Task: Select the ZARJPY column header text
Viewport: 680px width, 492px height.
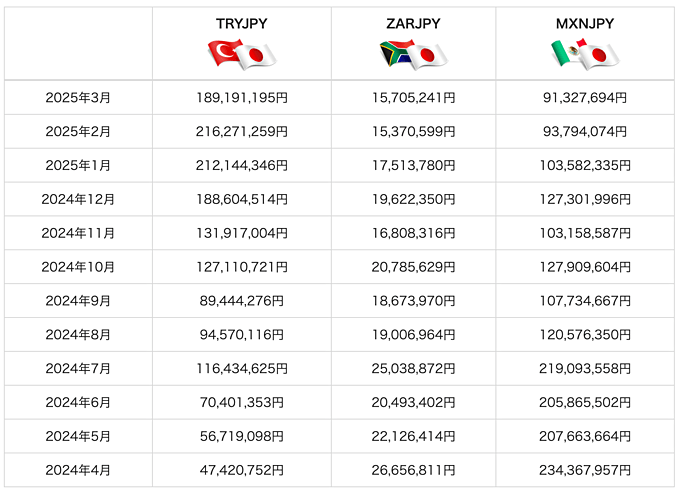Action: pyautogui.click(x=413, y=23)
